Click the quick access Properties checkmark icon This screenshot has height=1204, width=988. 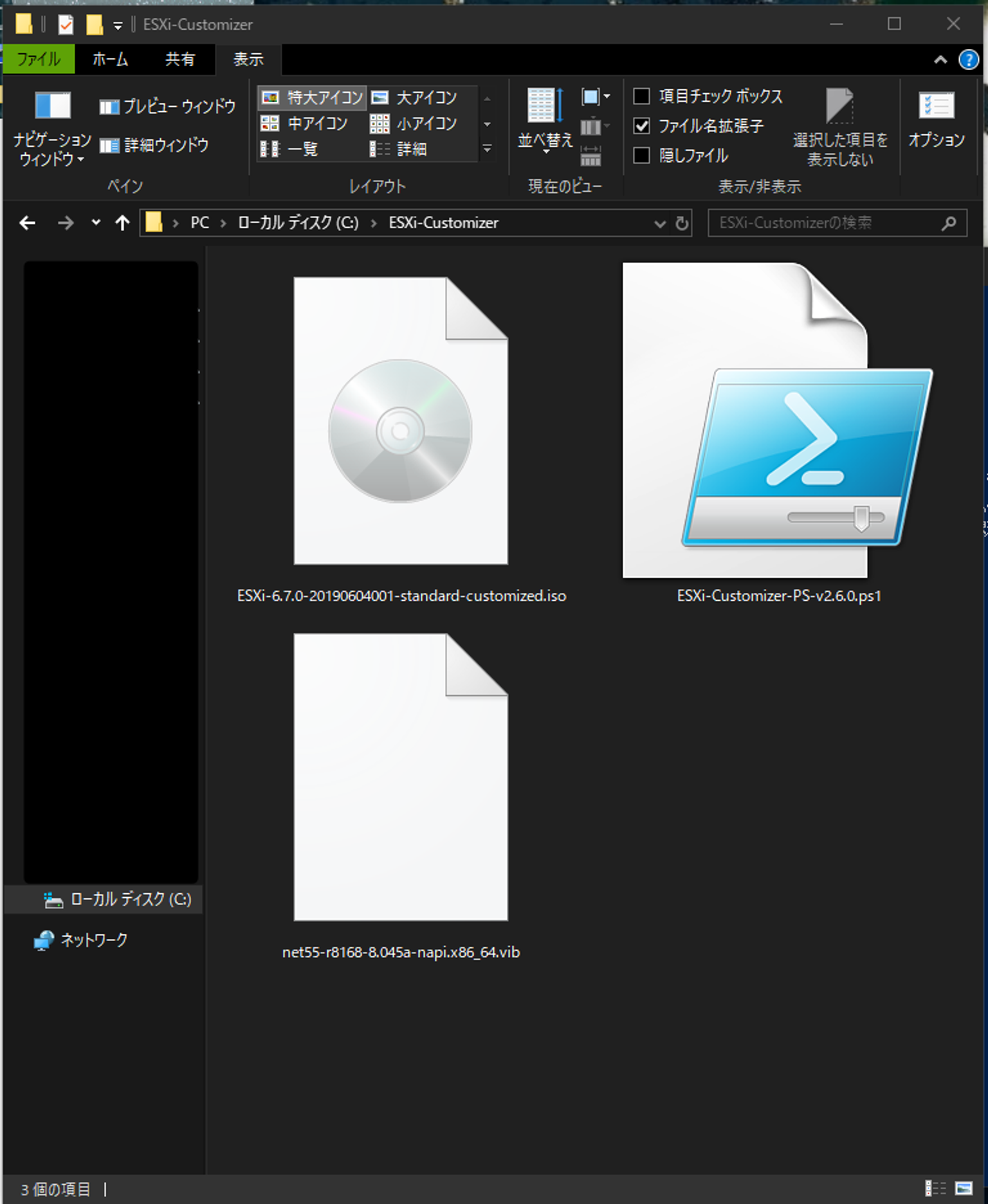coord(65,24)
